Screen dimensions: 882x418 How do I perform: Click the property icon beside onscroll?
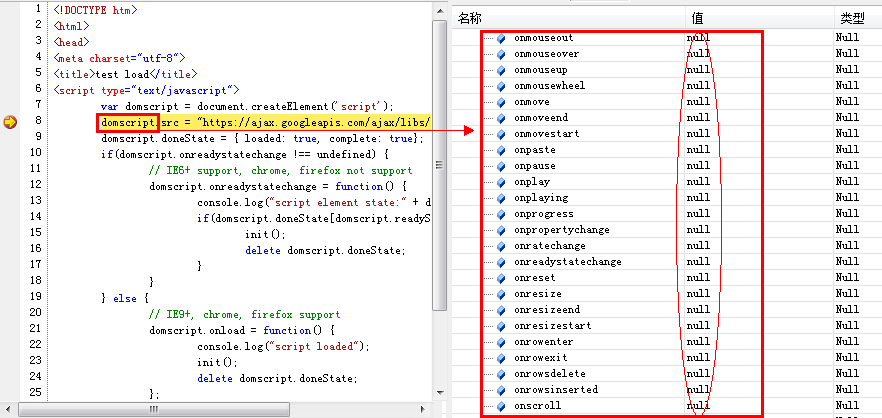coord(502,406)
